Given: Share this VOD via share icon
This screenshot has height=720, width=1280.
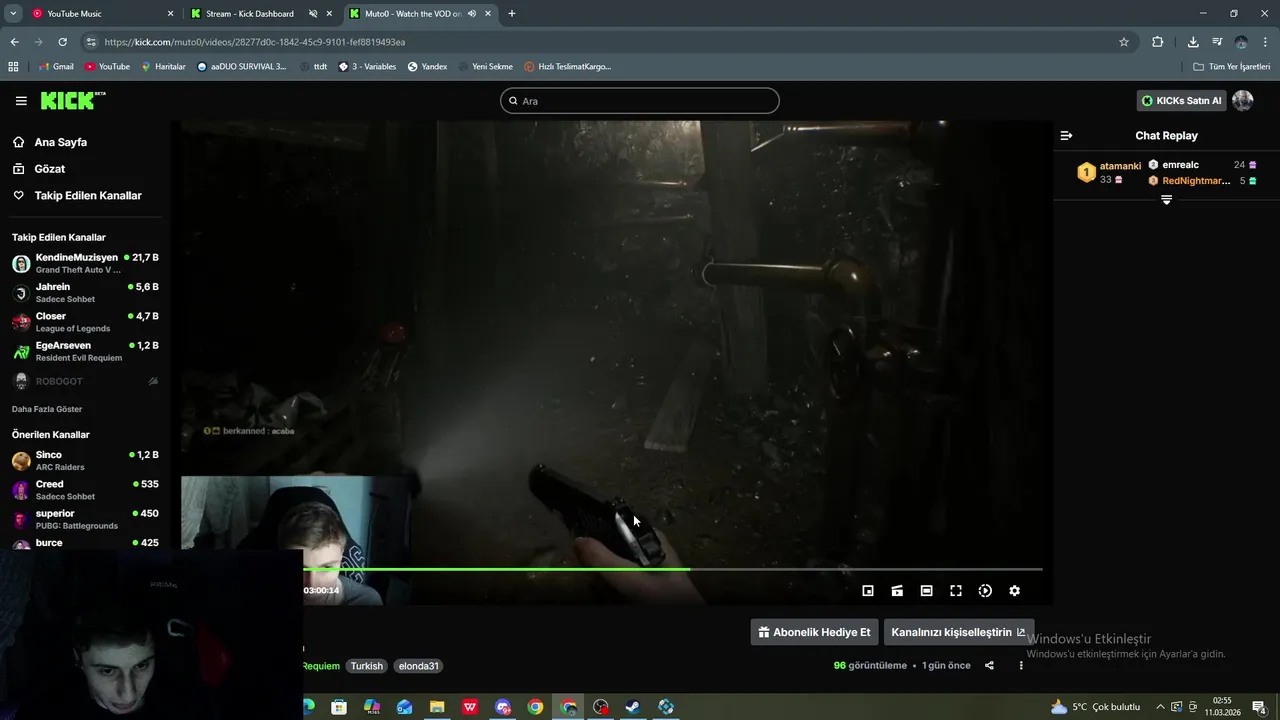Looking at the screenshot, I should point(989,666).
